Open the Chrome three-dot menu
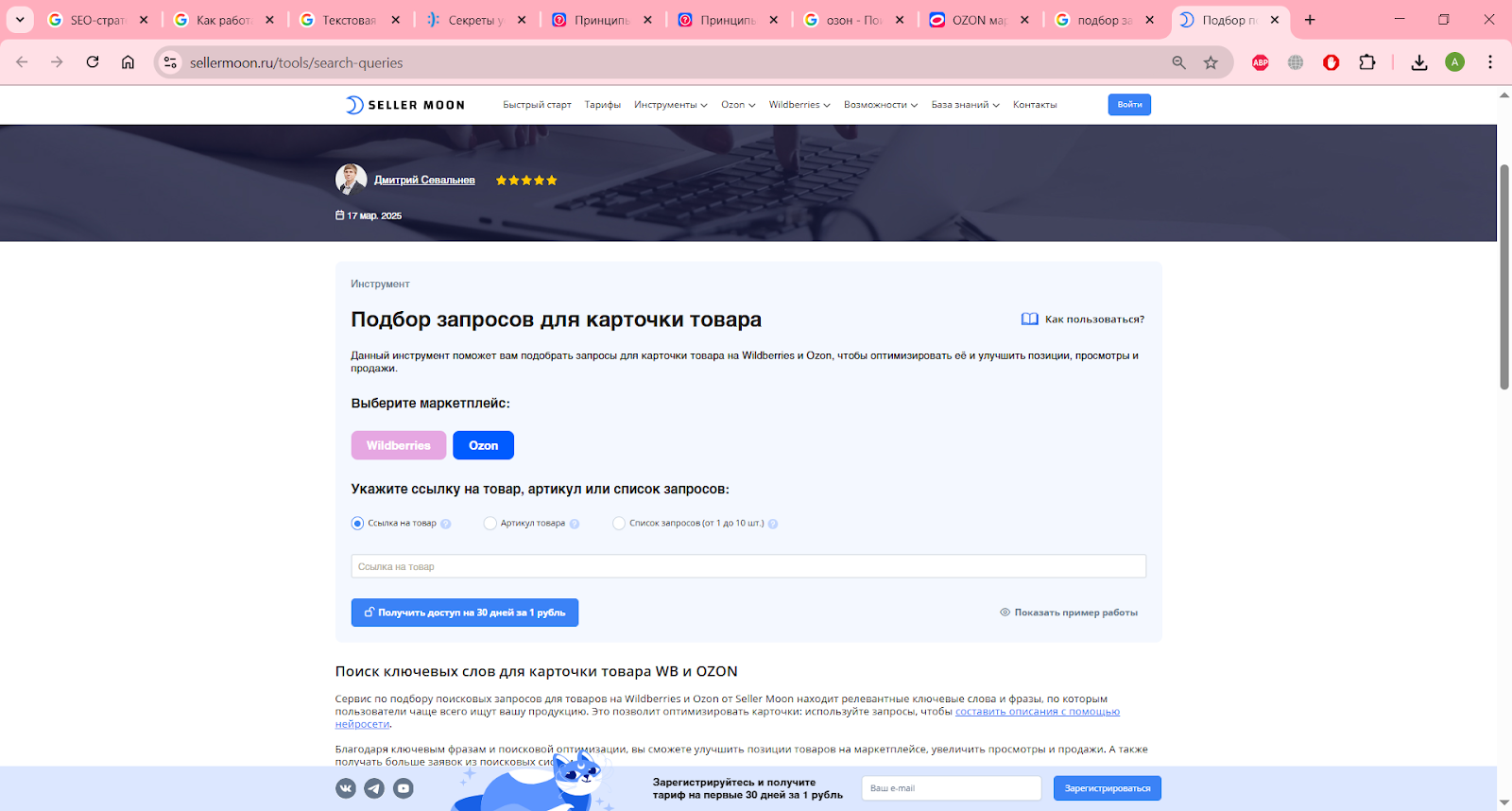The width and height of the screenshot is (1512, 811). [1490, 62]
